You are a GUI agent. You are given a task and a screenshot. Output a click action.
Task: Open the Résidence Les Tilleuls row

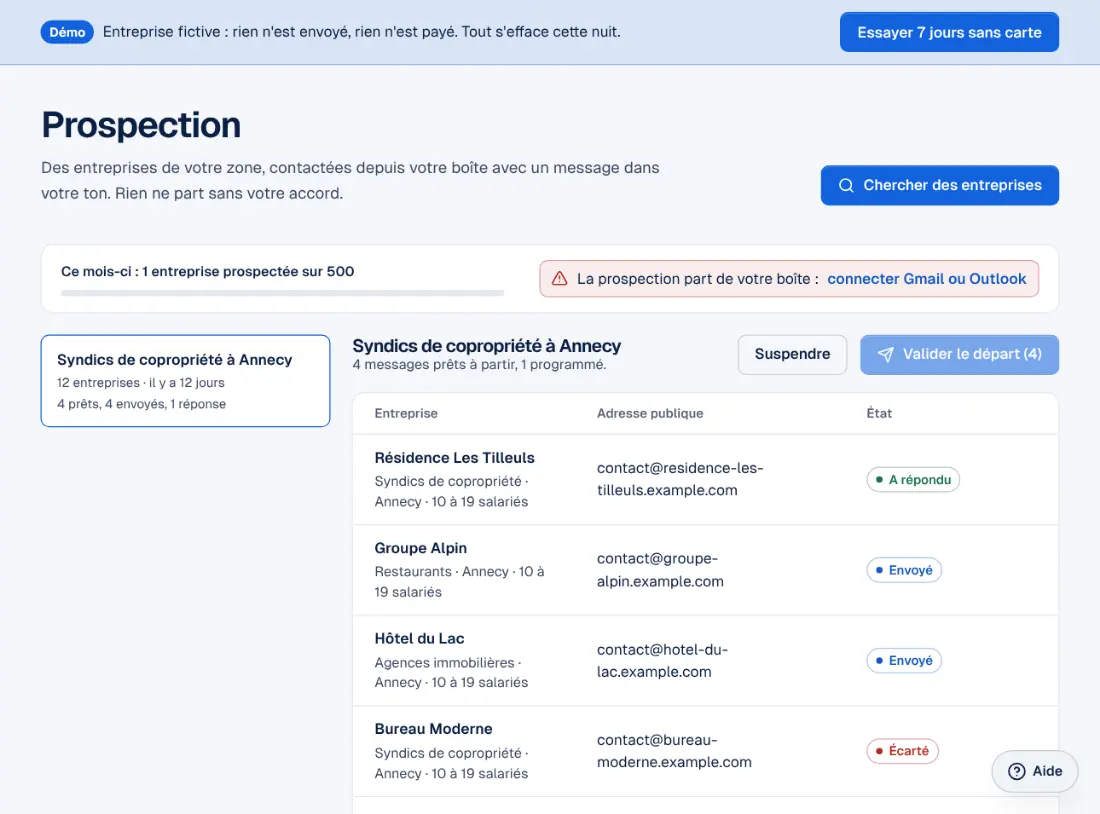pos(705,479)
